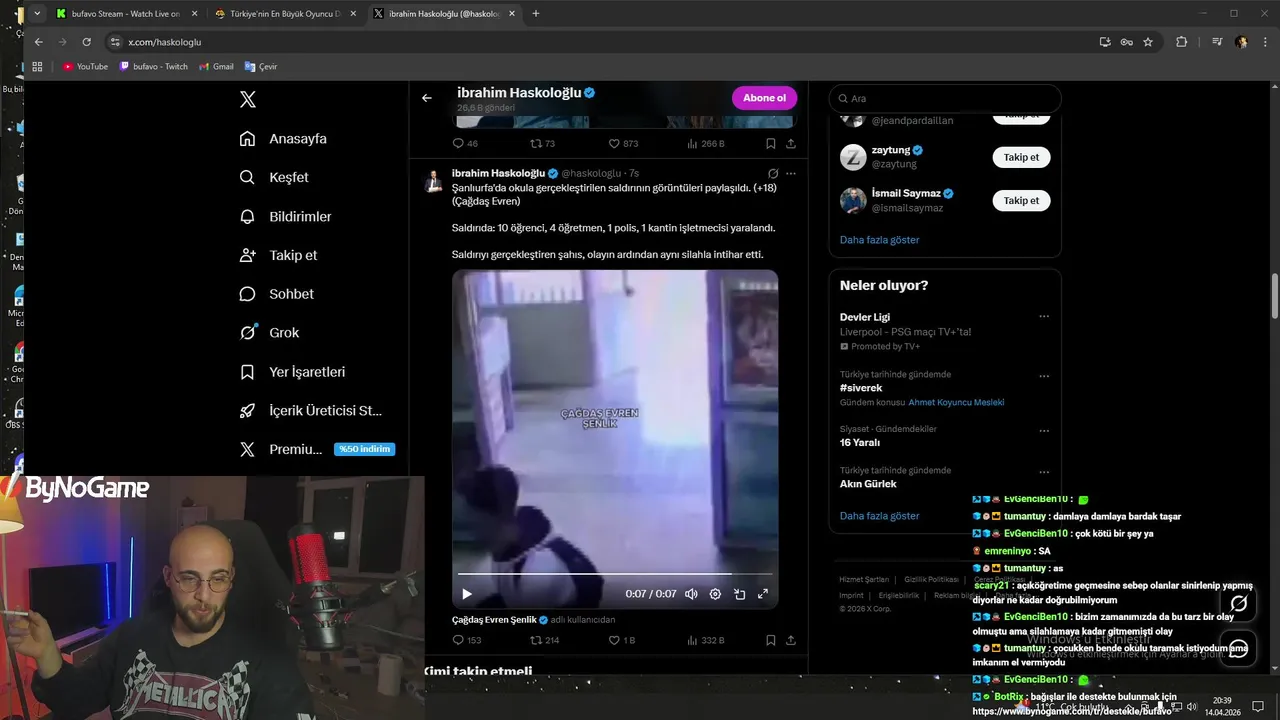Follow İsmail Saymaz with Takip et
1280x720 pixels.
[1021, 200]
